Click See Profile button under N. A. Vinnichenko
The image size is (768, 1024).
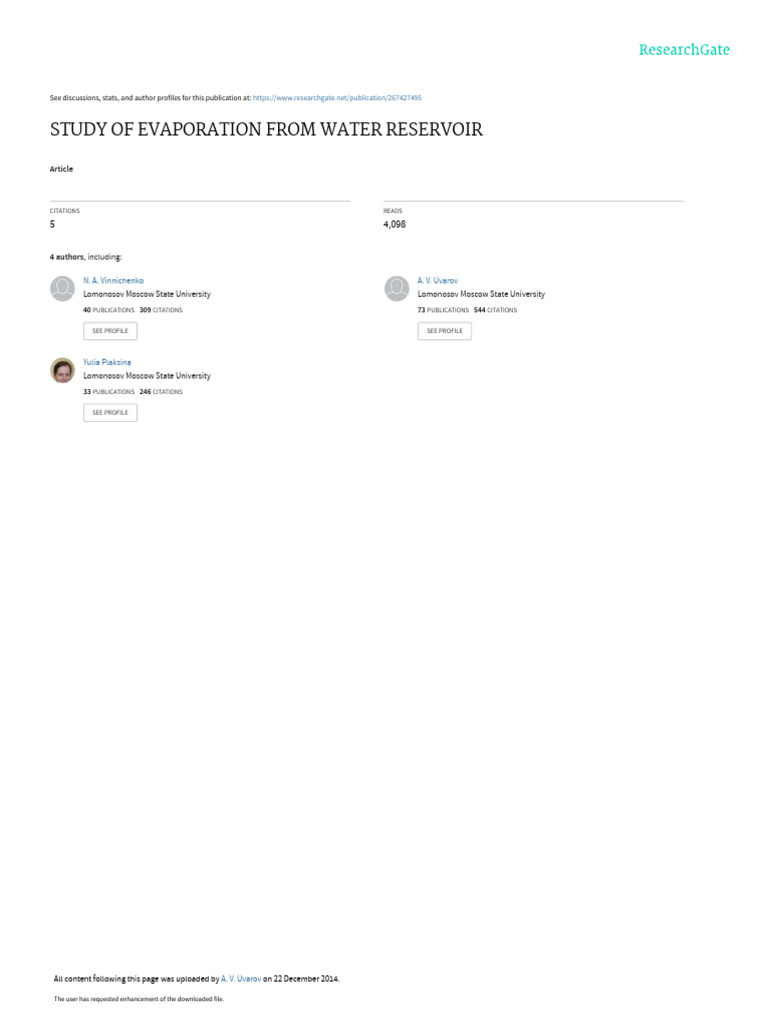coord(110,331)
